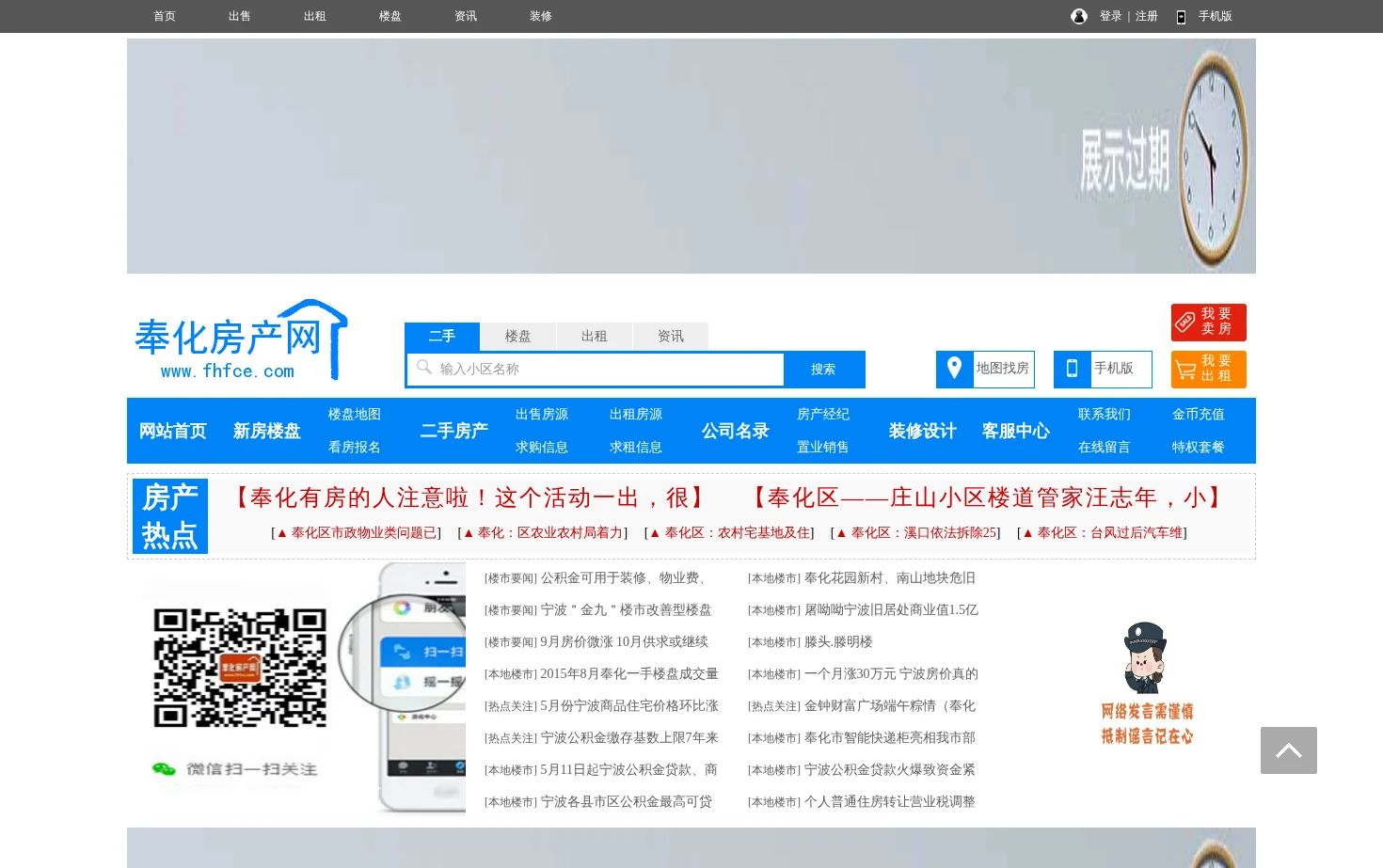This screenshot has width=1383, height=868.
Task: Click the 注册 link
Action: 1147,16
